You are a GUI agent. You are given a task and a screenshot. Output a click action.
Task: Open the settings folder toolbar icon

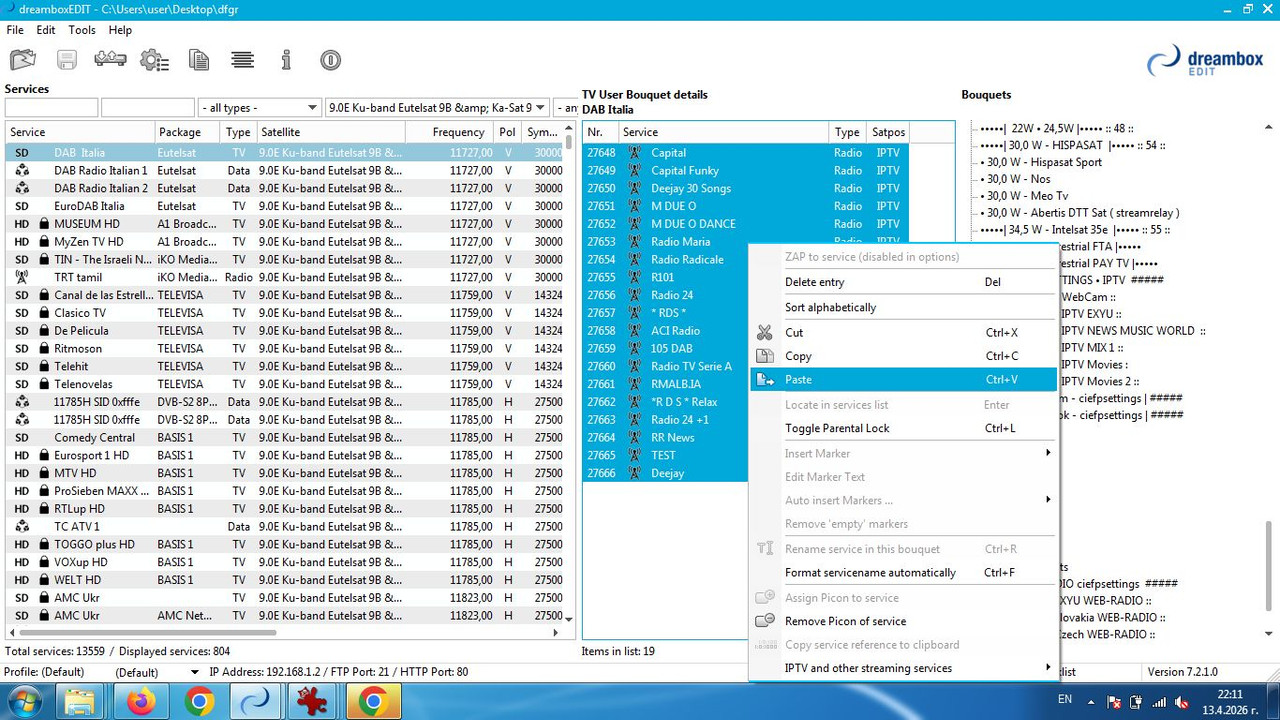pos(20,60)
